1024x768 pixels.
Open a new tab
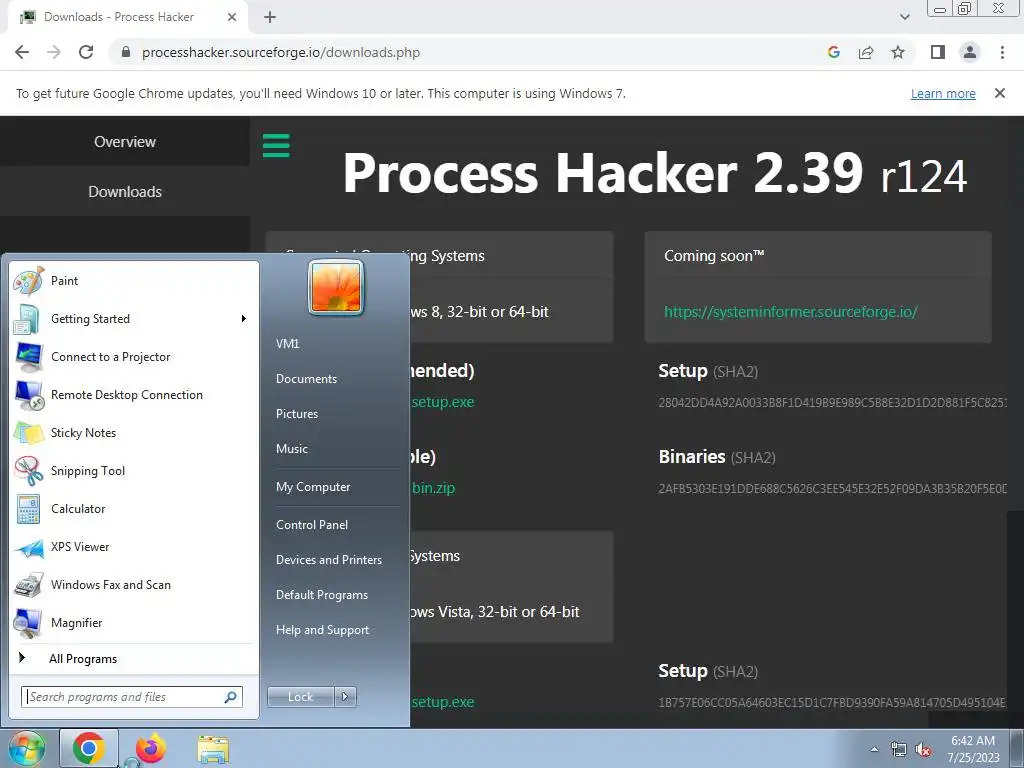click(270, 17)
